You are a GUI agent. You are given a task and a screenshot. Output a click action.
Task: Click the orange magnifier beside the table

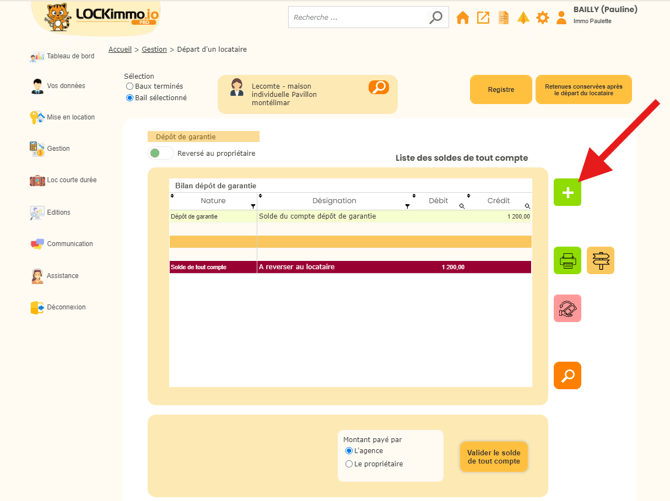[567, 376]
